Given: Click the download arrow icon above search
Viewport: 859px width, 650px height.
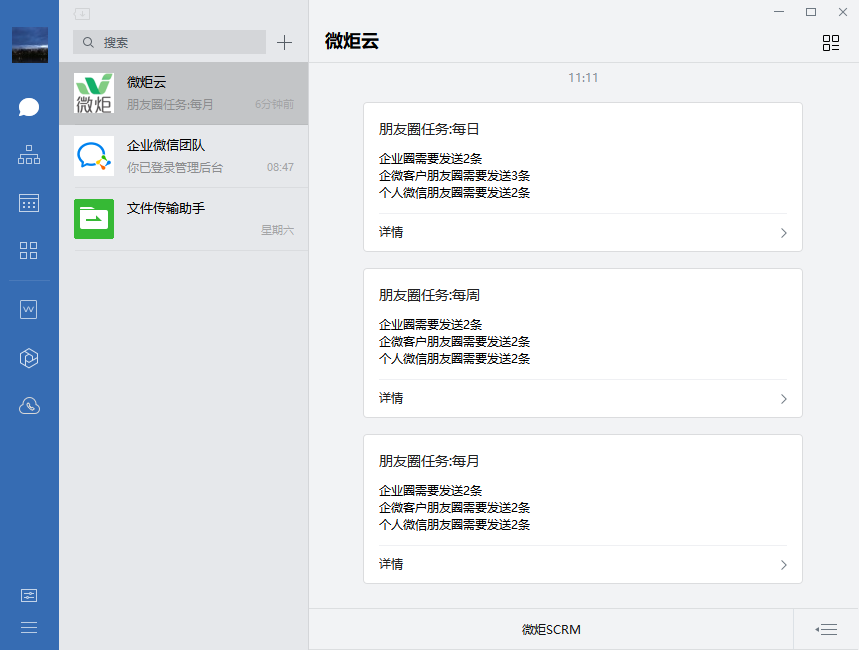Looking at the screenshot, I should [x=82, y=14].
